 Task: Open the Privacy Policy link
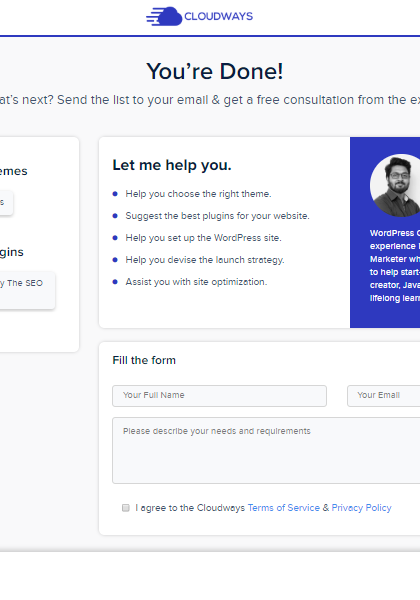pyautogui.click(x=361, y=508)
